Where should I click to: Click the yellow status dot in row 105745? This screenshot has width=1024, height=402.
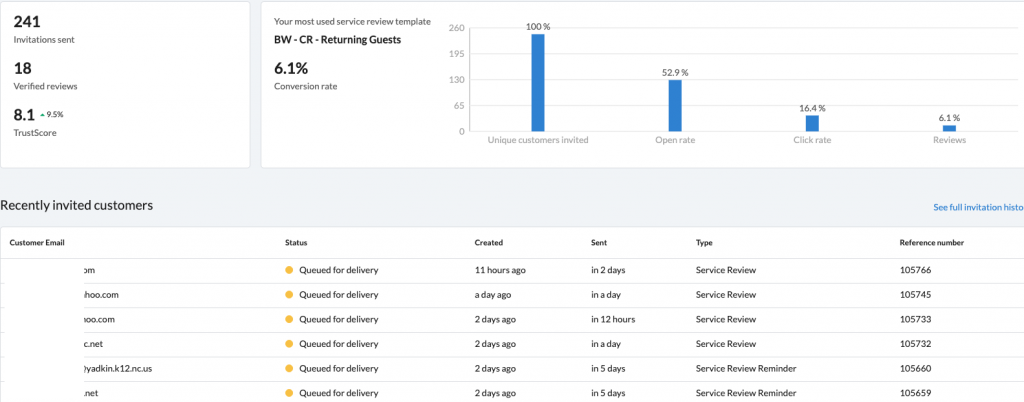click(290, 295)
